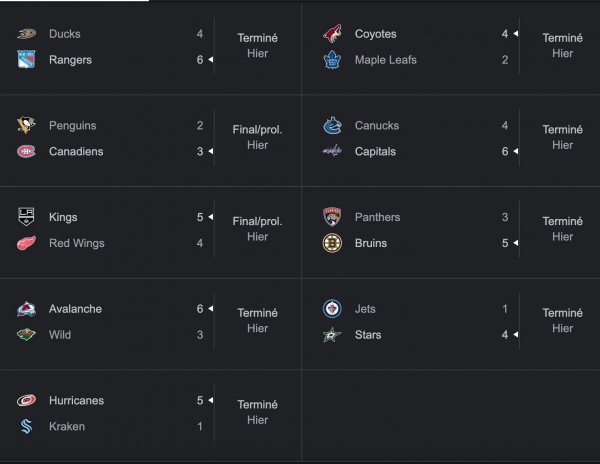600x464 pixels.
Task: Open the Hurricanes team name link
Action: point(76,401)
